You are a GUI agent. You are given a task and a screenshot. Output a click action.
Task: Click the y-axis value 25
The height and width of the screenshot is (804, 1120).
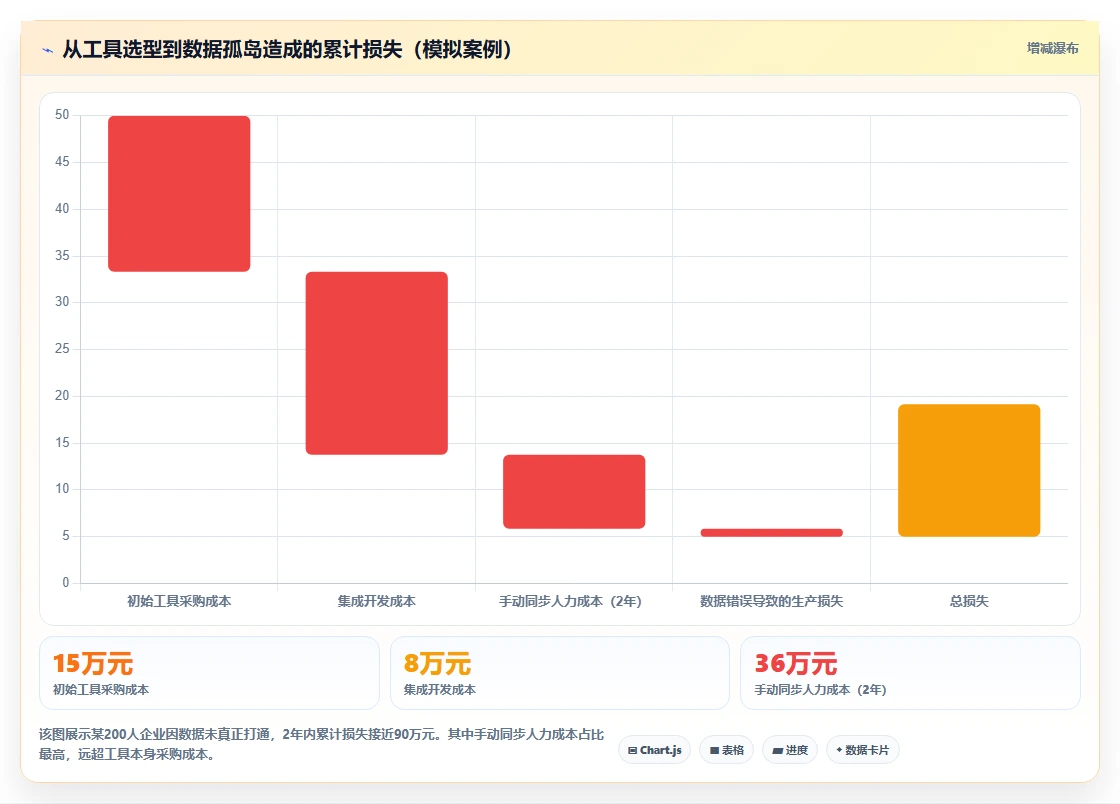(62, 349)
